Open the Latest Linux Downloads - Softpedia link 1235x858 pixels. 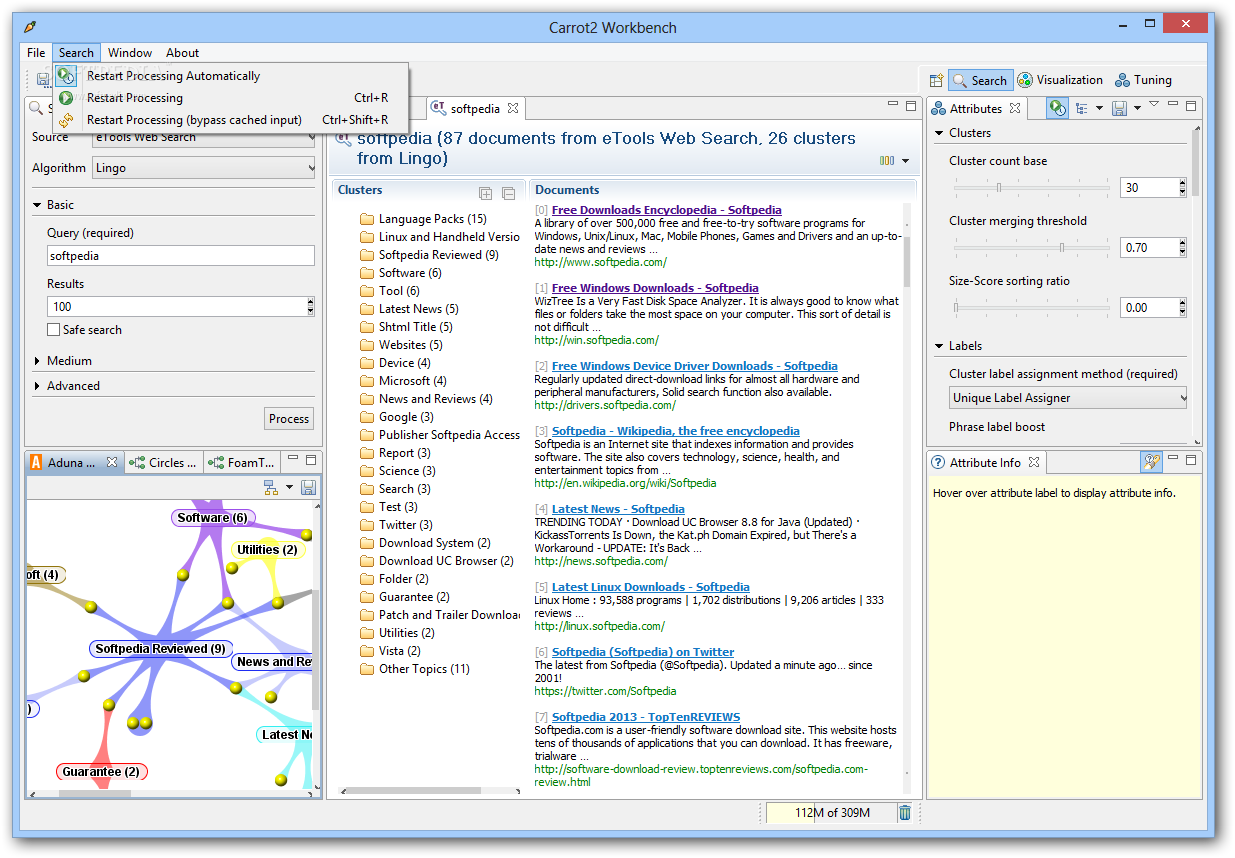(x=651, y=587)
